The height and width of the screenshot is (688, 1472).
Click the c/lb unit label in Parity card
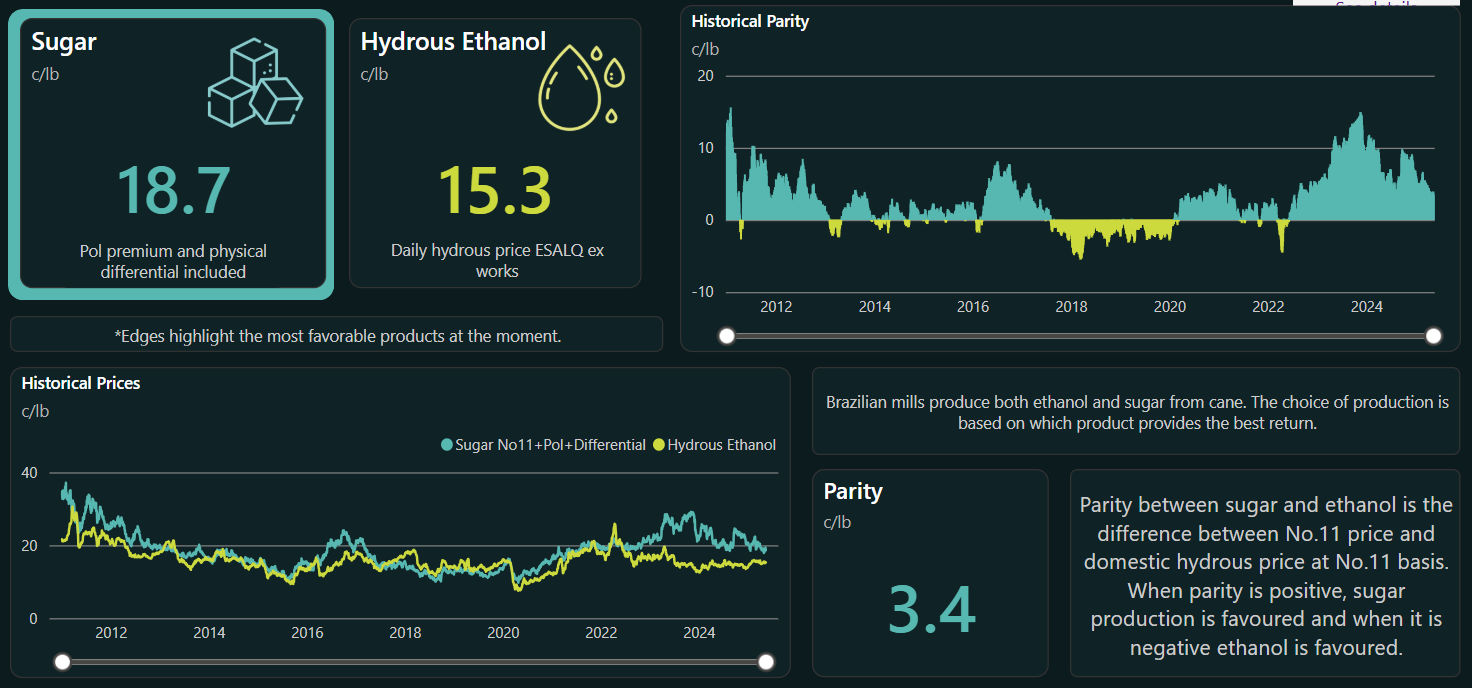click(838, 521)
